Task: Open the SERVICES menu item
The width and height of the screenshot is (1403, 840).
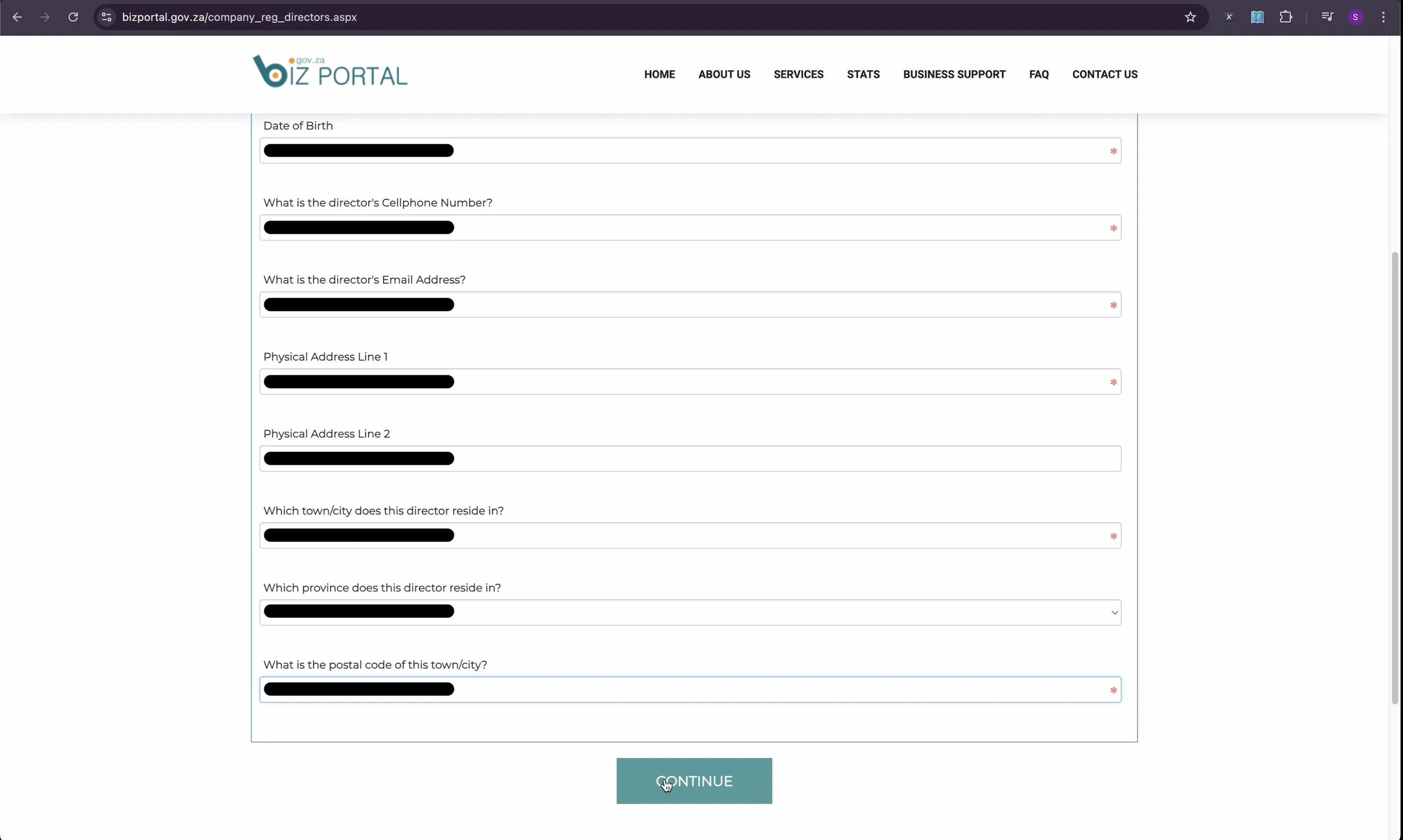Action: [x=798, y=74]
